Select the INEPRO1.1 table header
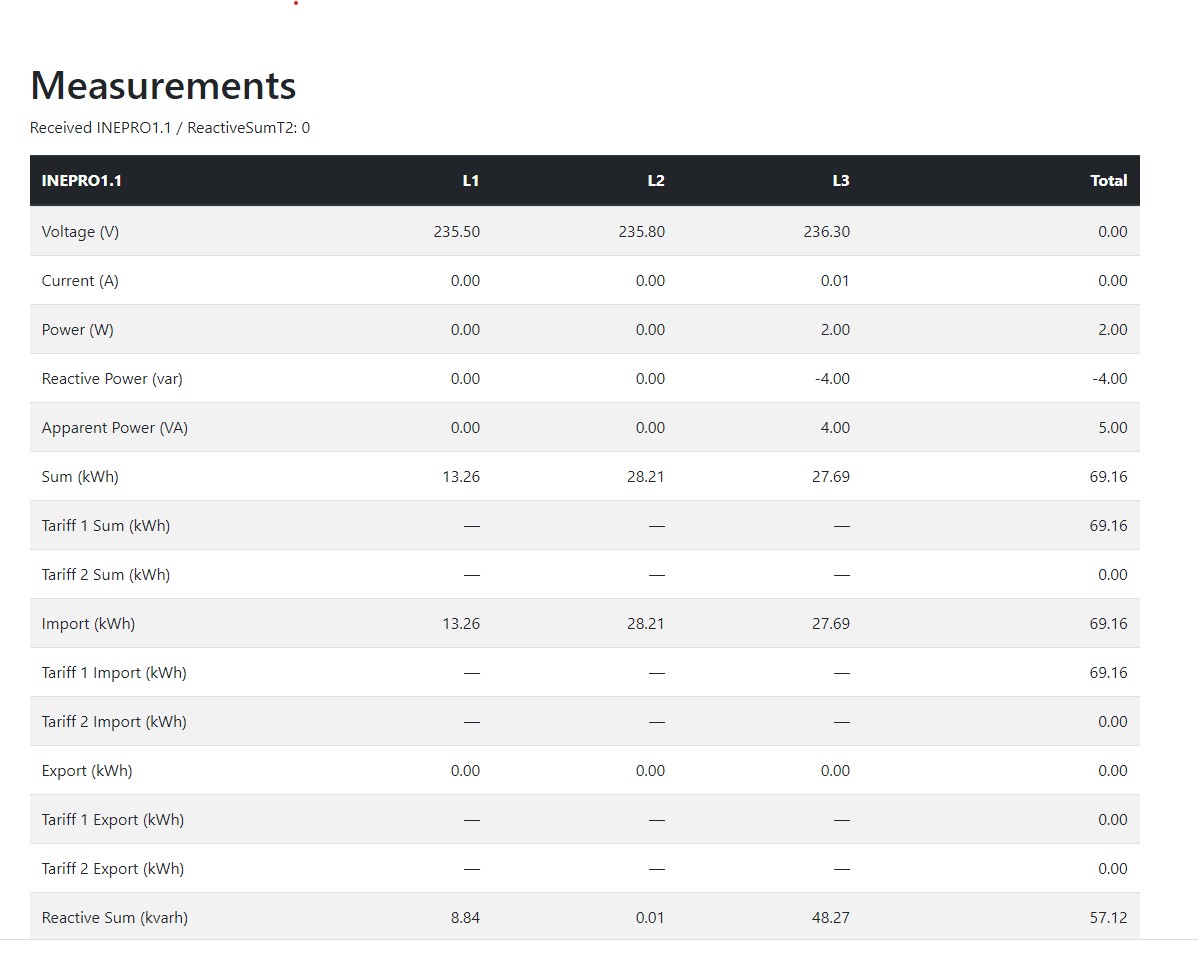This screenshot has height=958, width=1198. (x=82, y=181)
